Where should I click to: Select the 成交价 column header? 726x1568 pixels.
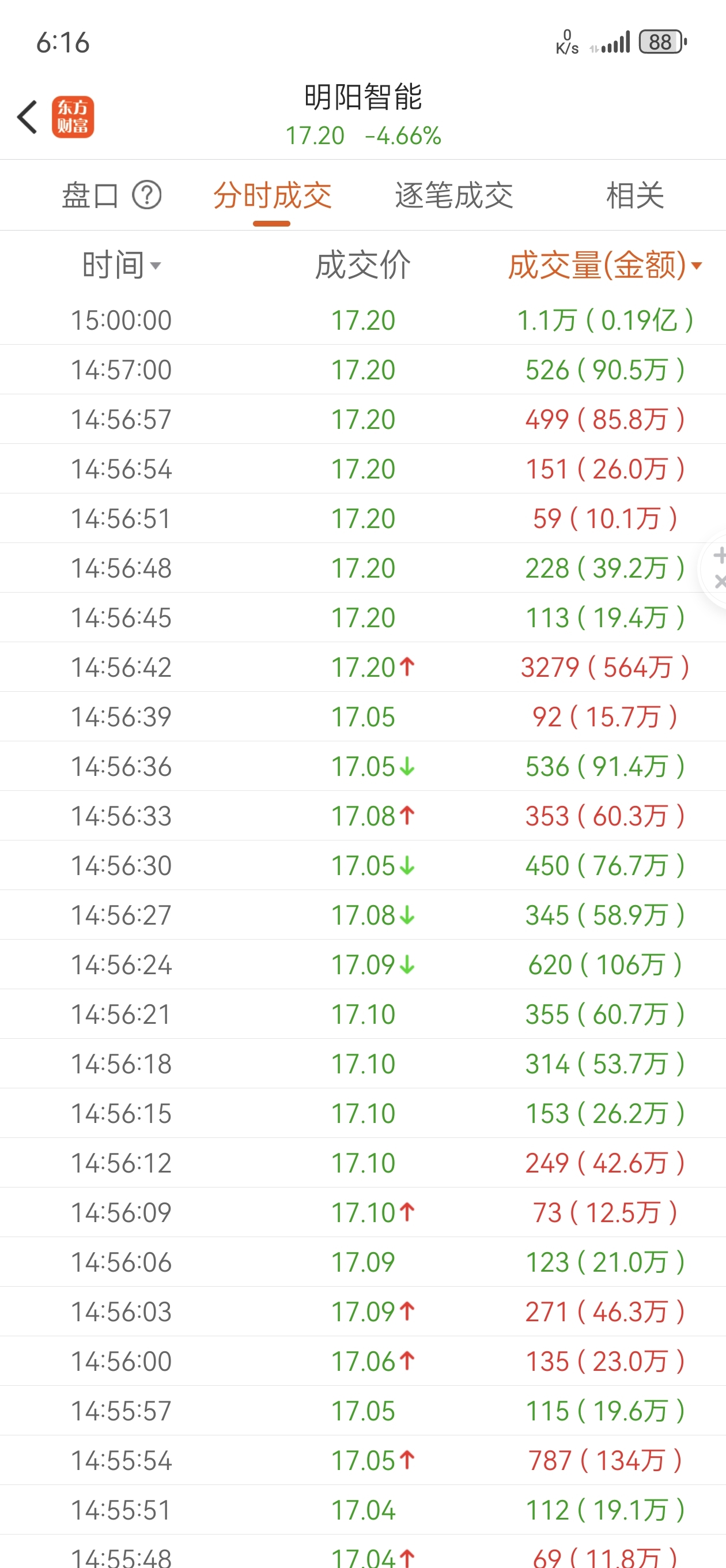coord(362,265)
